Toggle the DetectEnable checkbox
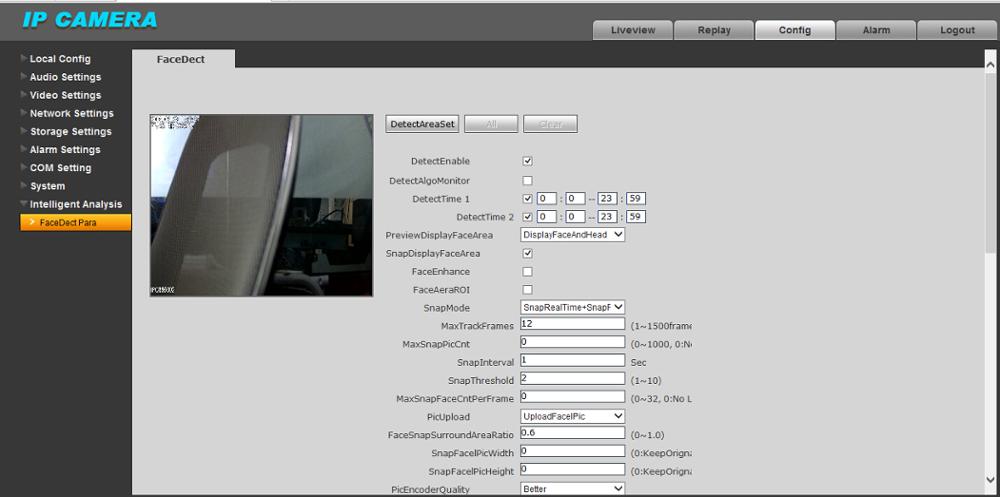The width and height of the screenshot is (1000, 497). tap(527, 161)
